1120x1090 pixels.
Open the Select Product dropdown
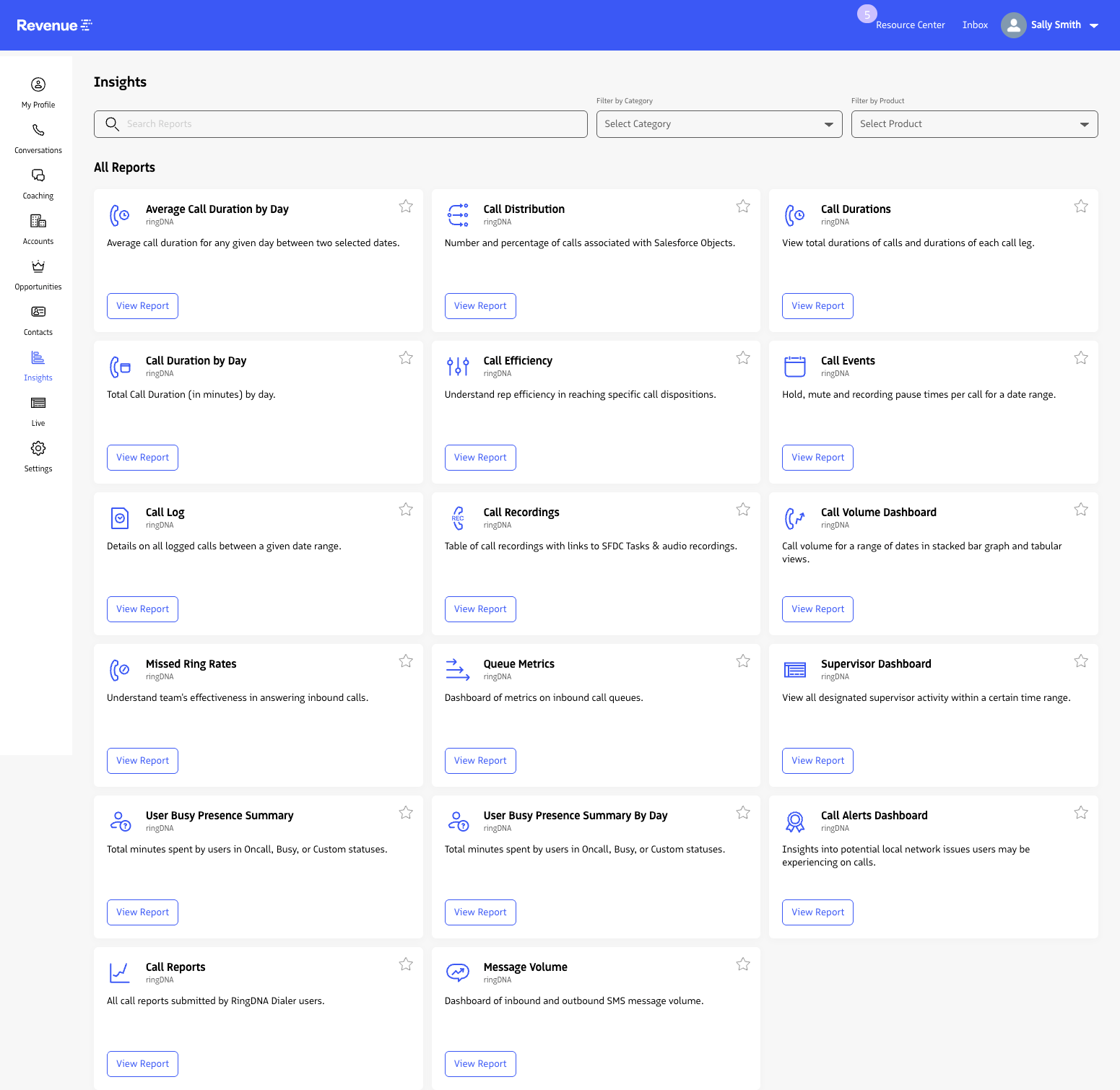973,123
